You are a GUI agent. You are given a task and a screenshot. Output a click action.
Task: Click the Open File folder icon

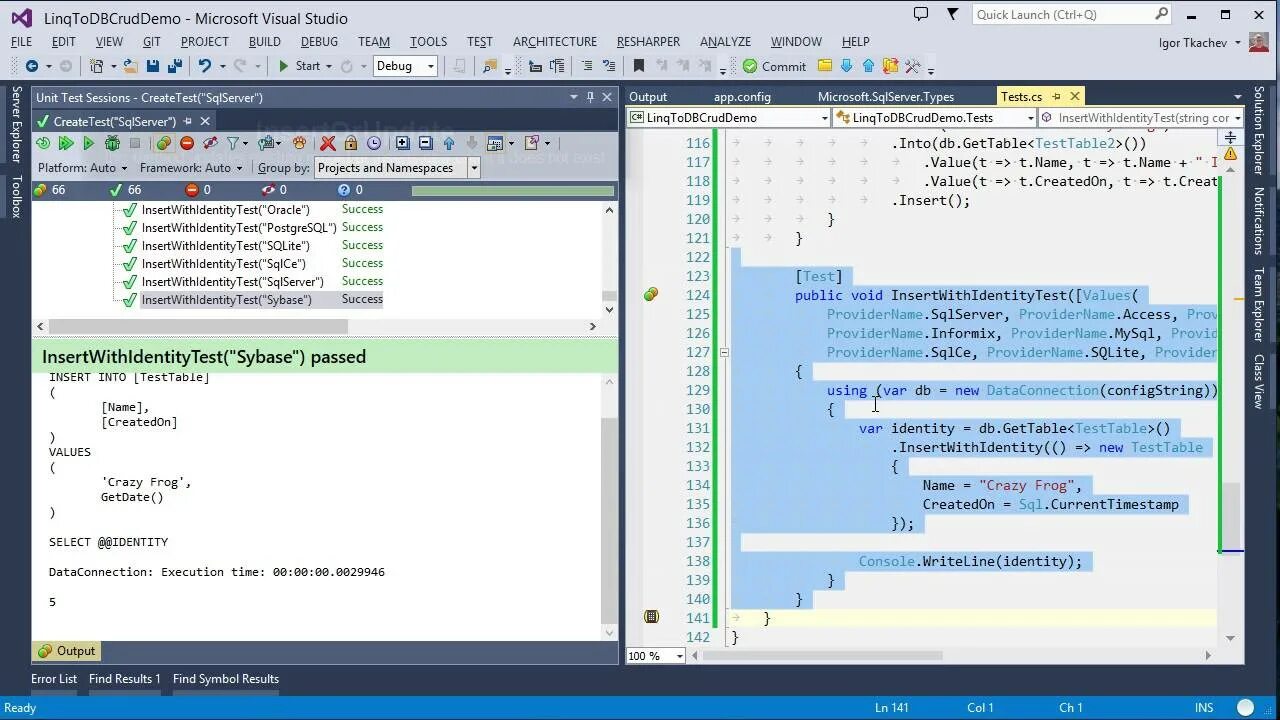(x=130, y=66)
